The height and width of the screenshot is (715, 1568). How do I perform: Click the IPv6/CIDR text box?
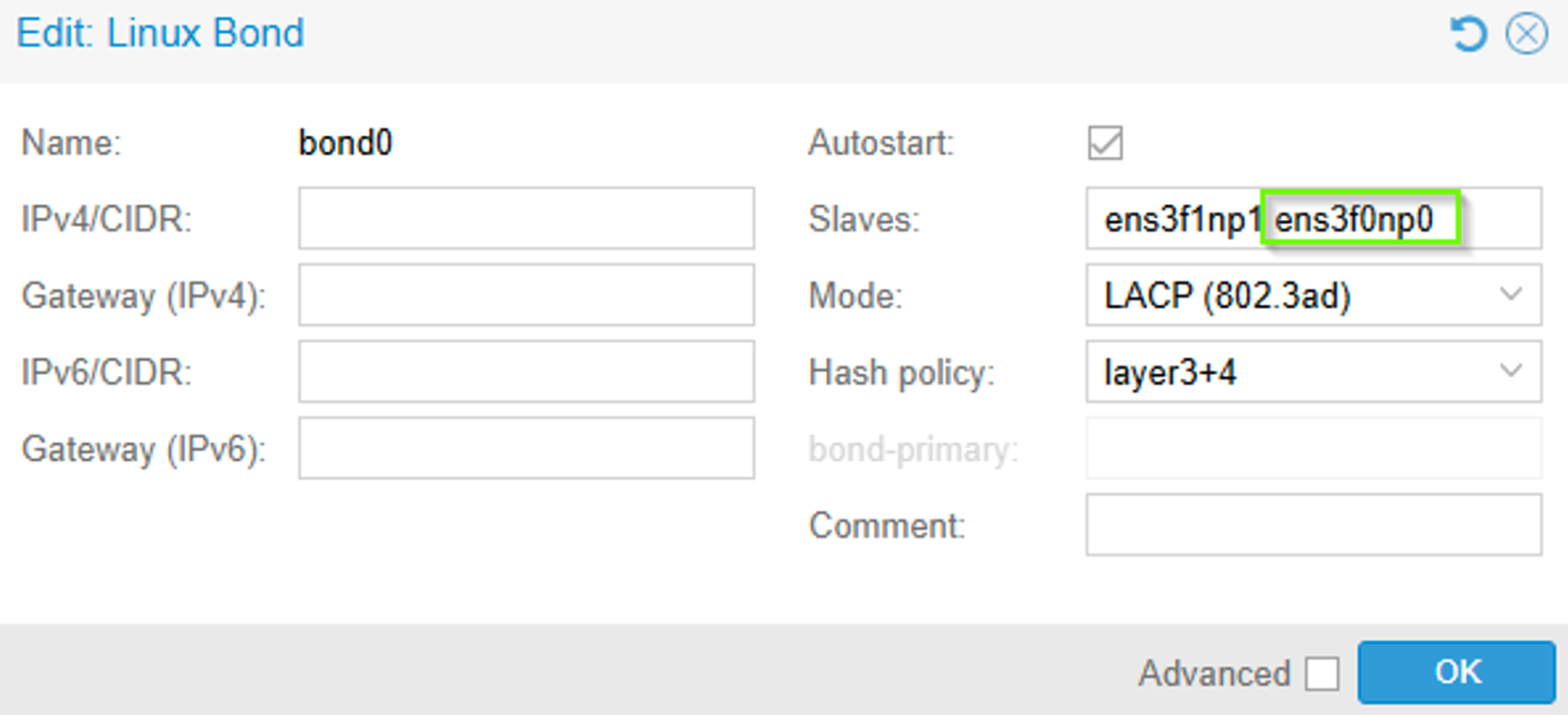point(525,371)
